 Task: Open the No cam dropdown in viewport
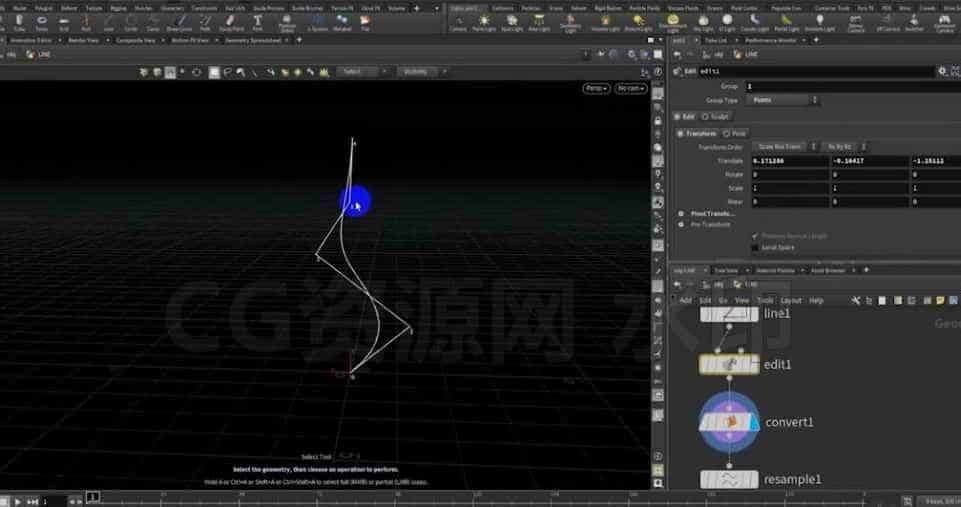(631, 88)
